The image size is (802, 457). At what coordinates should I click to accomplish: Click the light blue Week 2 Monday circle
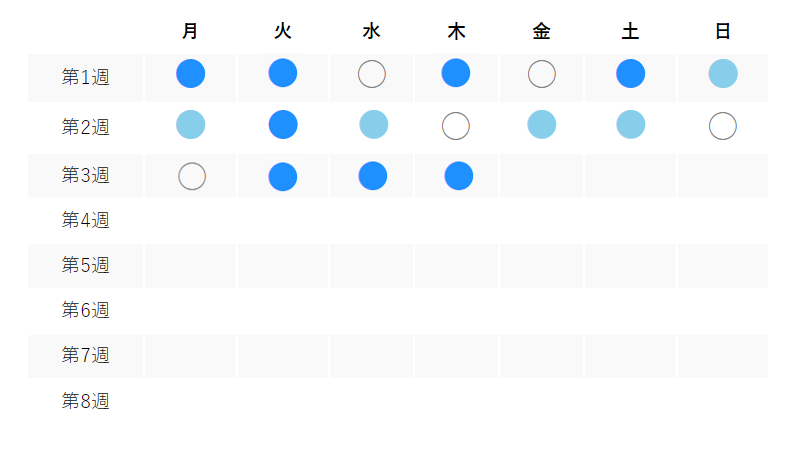click(190, 125)
